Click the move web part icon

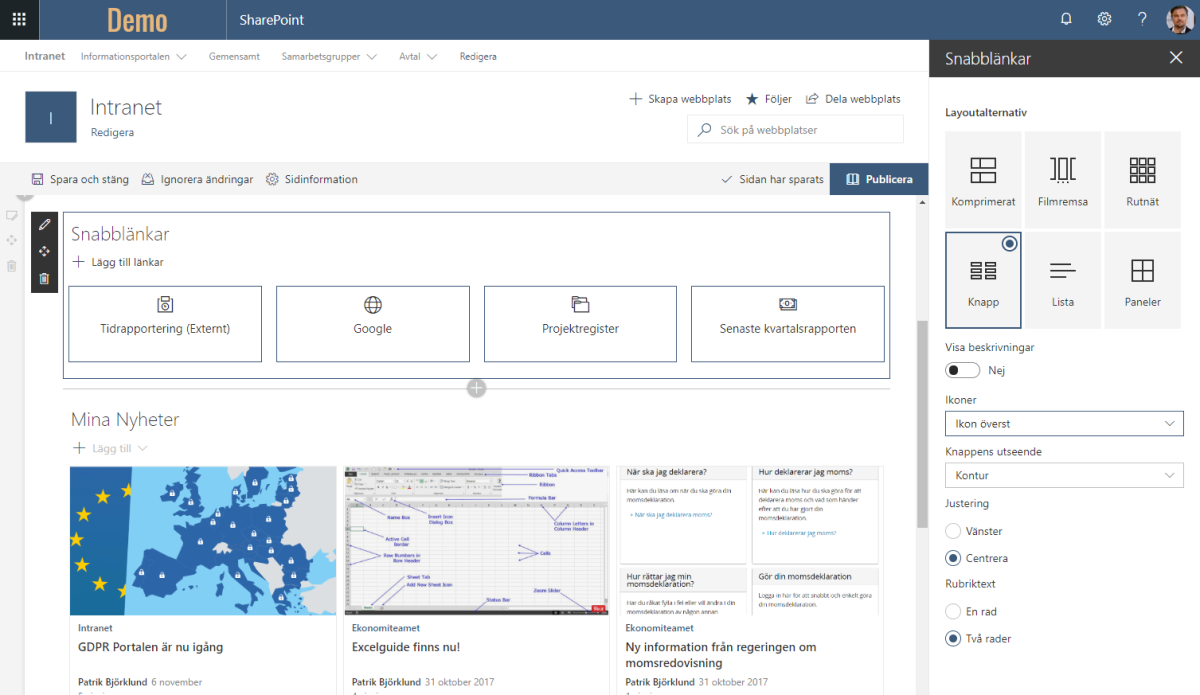point(44,252)
